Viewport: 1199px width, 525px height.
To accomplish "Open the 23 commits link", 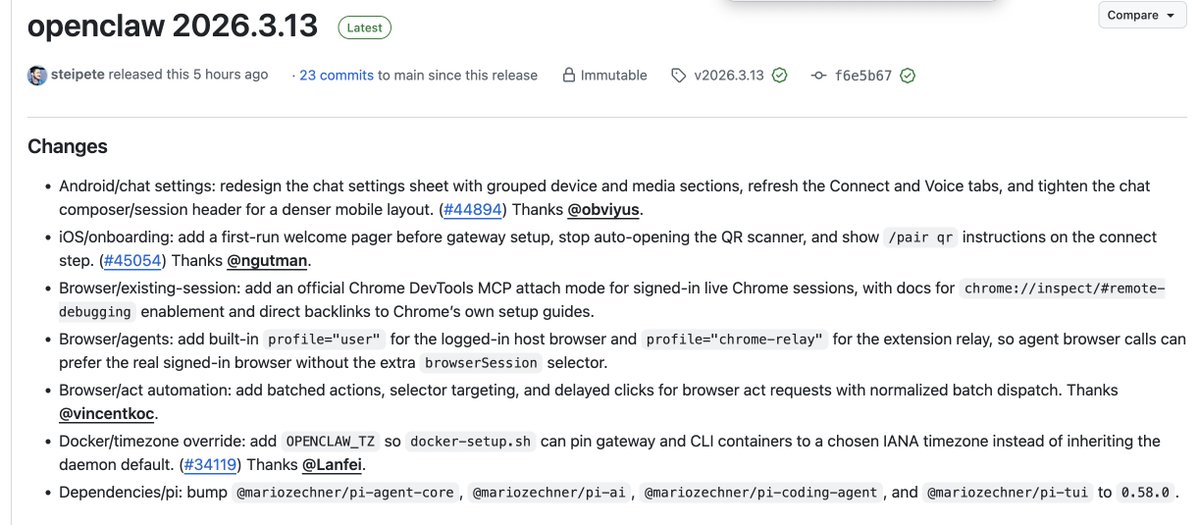I will 336,75.
